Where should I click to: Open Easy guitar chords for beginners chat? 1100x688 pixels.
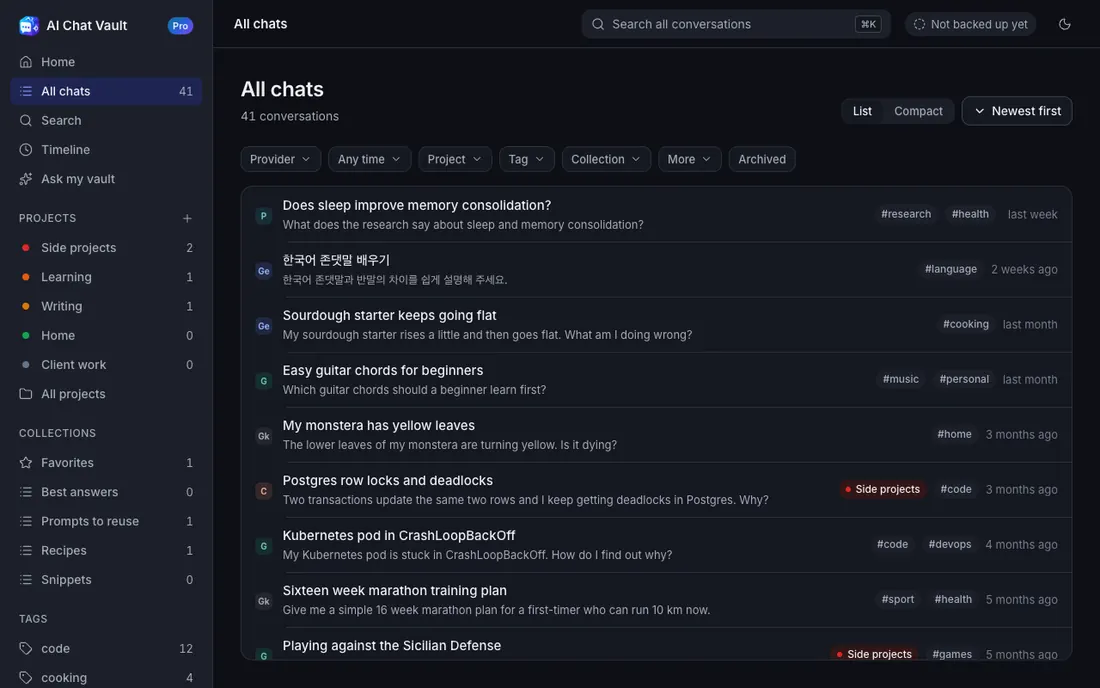(x=656, y=379)
